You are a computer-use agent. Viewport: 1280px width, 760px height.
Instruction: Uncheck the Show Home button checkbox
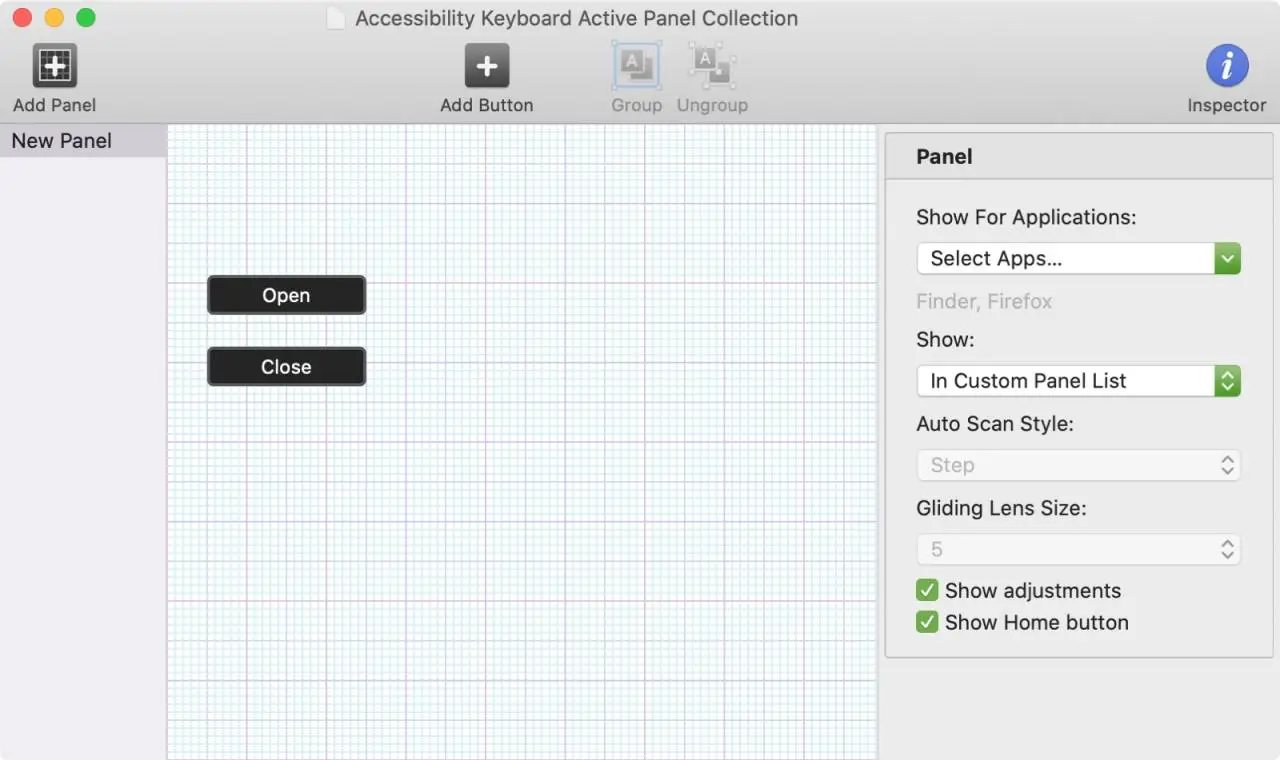point(927,622)
